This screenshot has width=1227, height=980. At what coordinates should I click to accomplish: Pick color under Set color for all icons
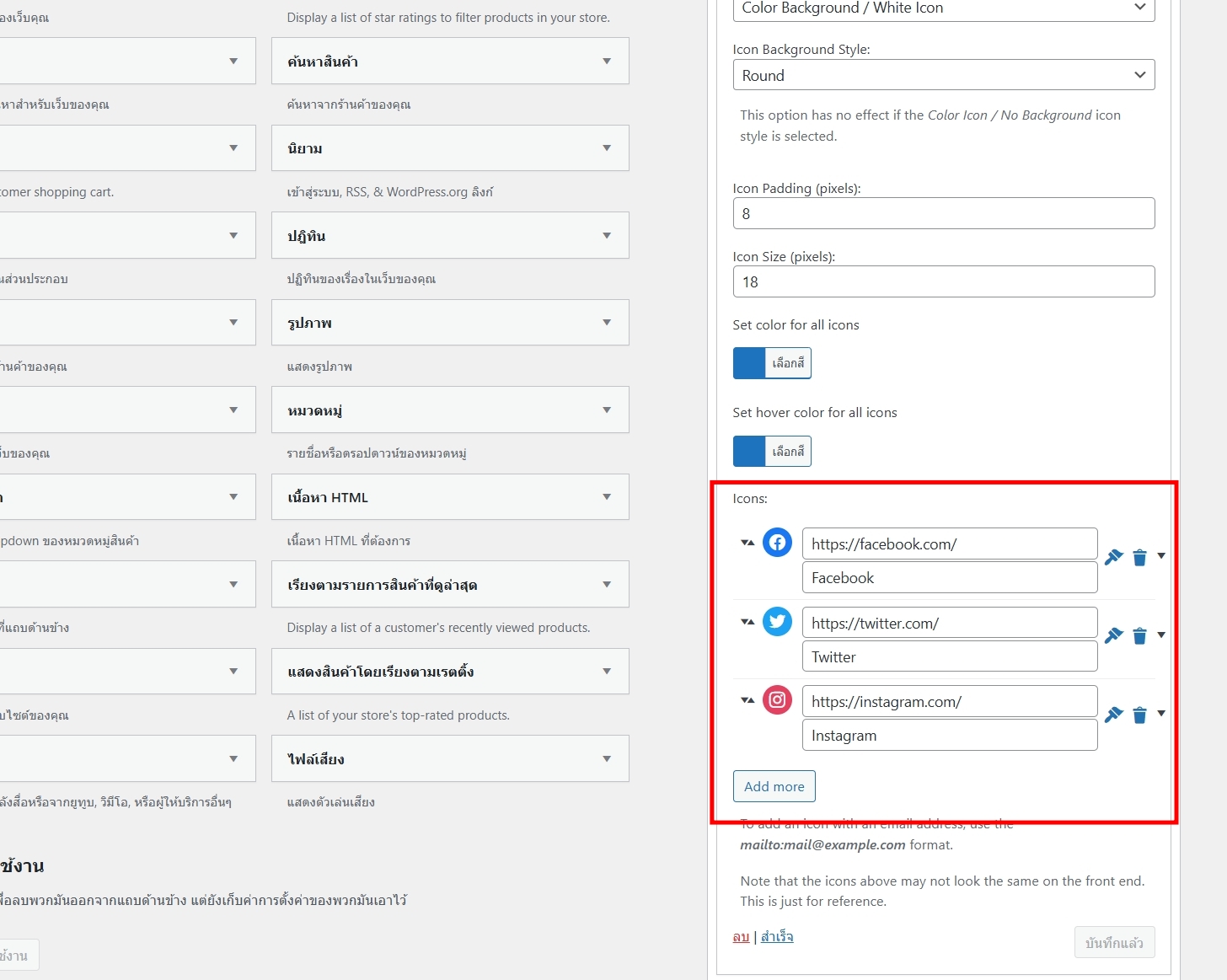point(772,363)
